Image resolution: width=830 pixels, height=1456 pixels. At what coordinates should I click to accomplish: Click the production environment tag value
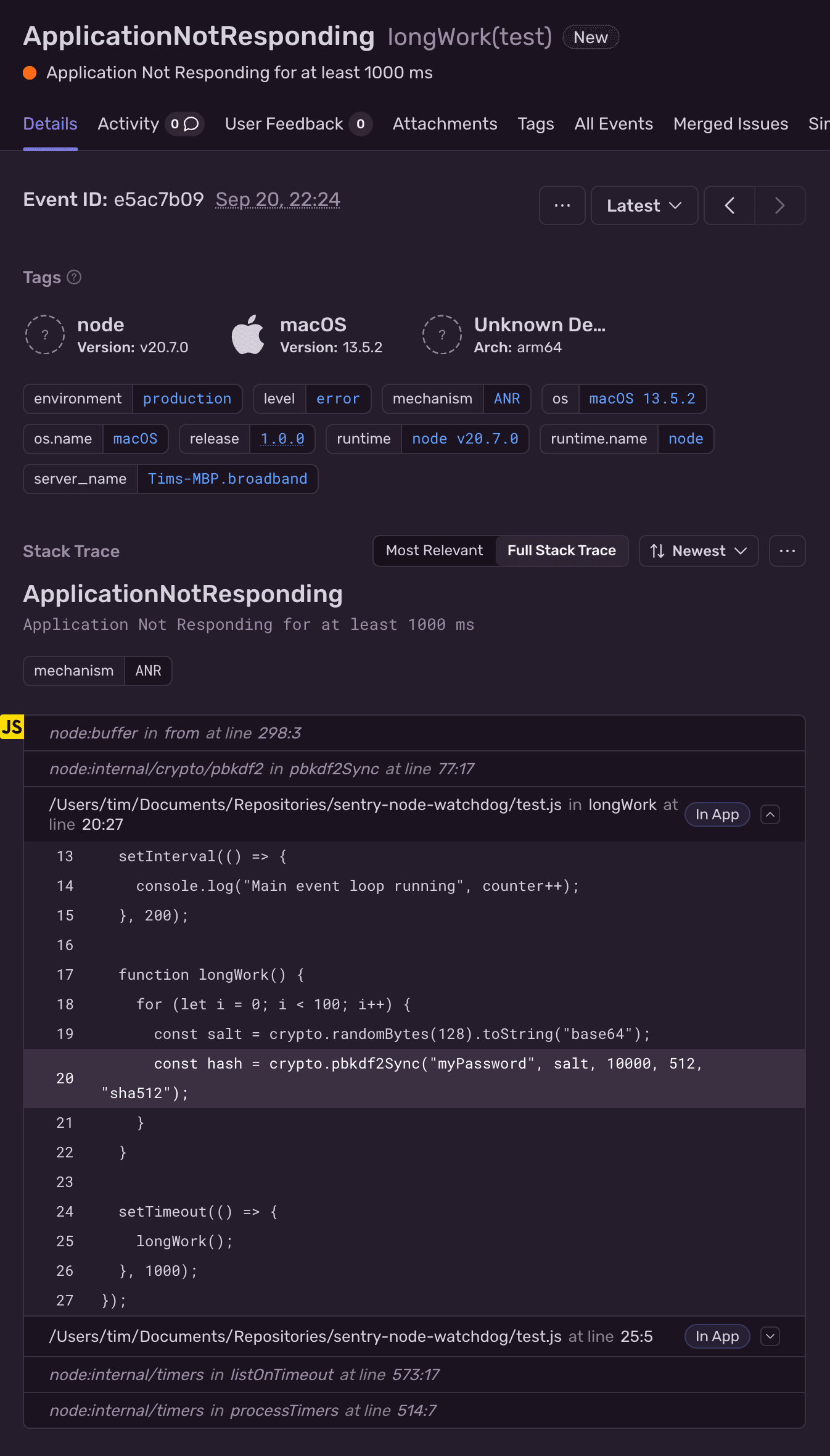pyautogui.click(x=187, y=399)
